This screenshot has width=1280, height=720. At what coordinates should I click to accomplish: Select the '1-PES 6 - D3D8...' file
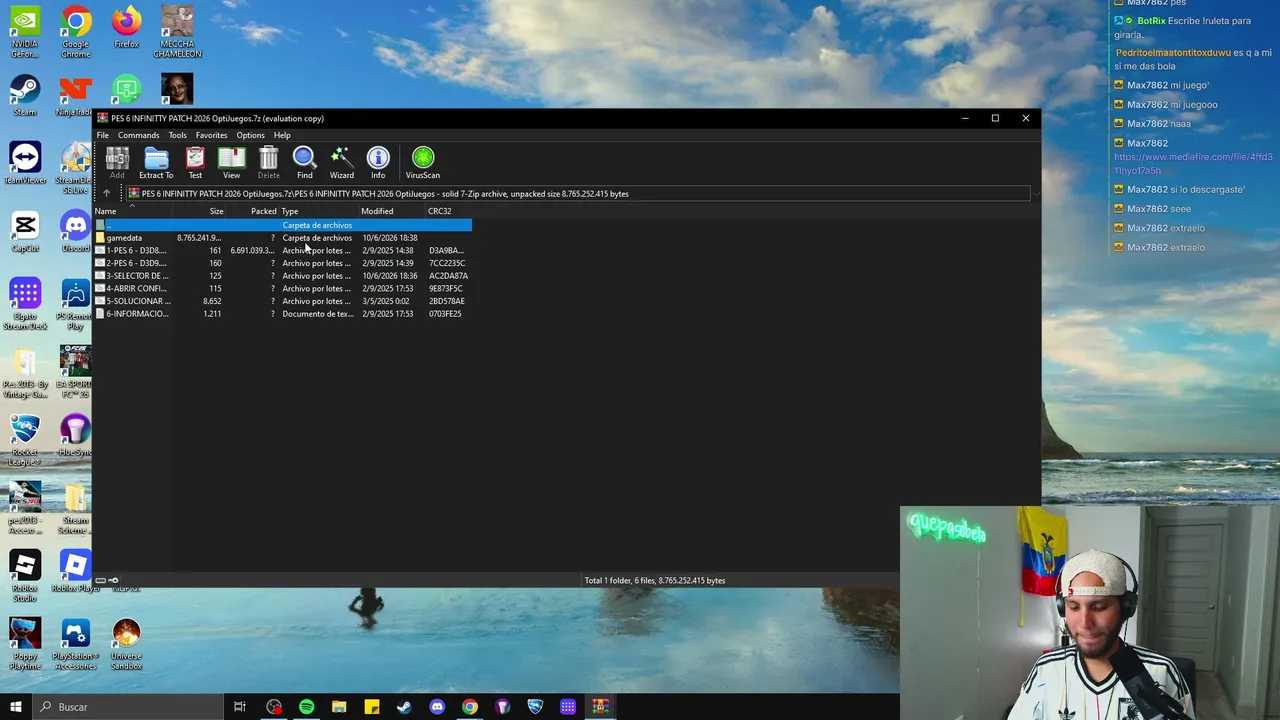tap(282, 250)
